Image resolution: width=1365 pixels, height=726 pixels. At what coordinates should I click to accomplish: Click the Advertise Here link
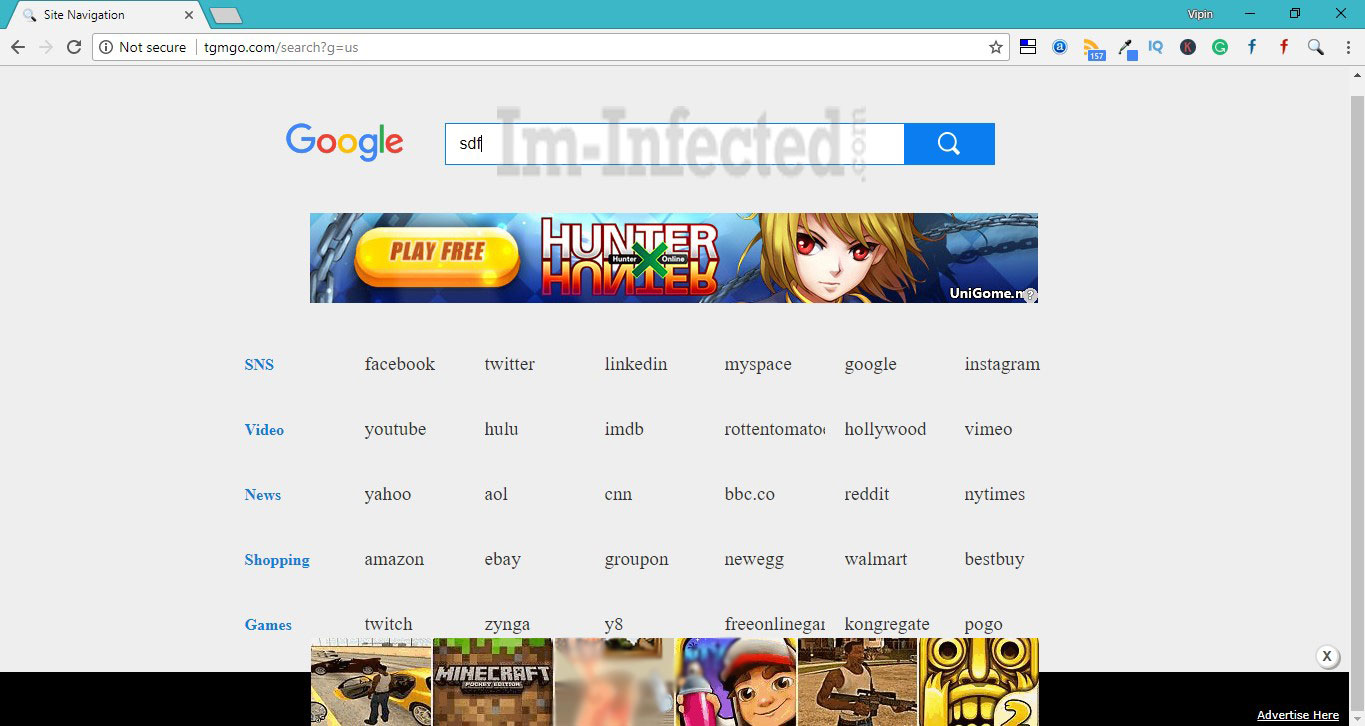tap(1297, 714)
